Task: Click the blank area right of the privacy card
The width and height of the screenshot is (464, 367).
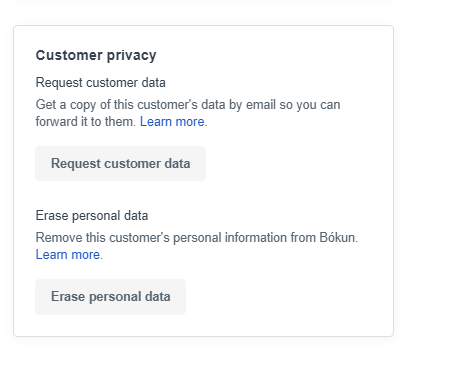Action: coord(430,180)
